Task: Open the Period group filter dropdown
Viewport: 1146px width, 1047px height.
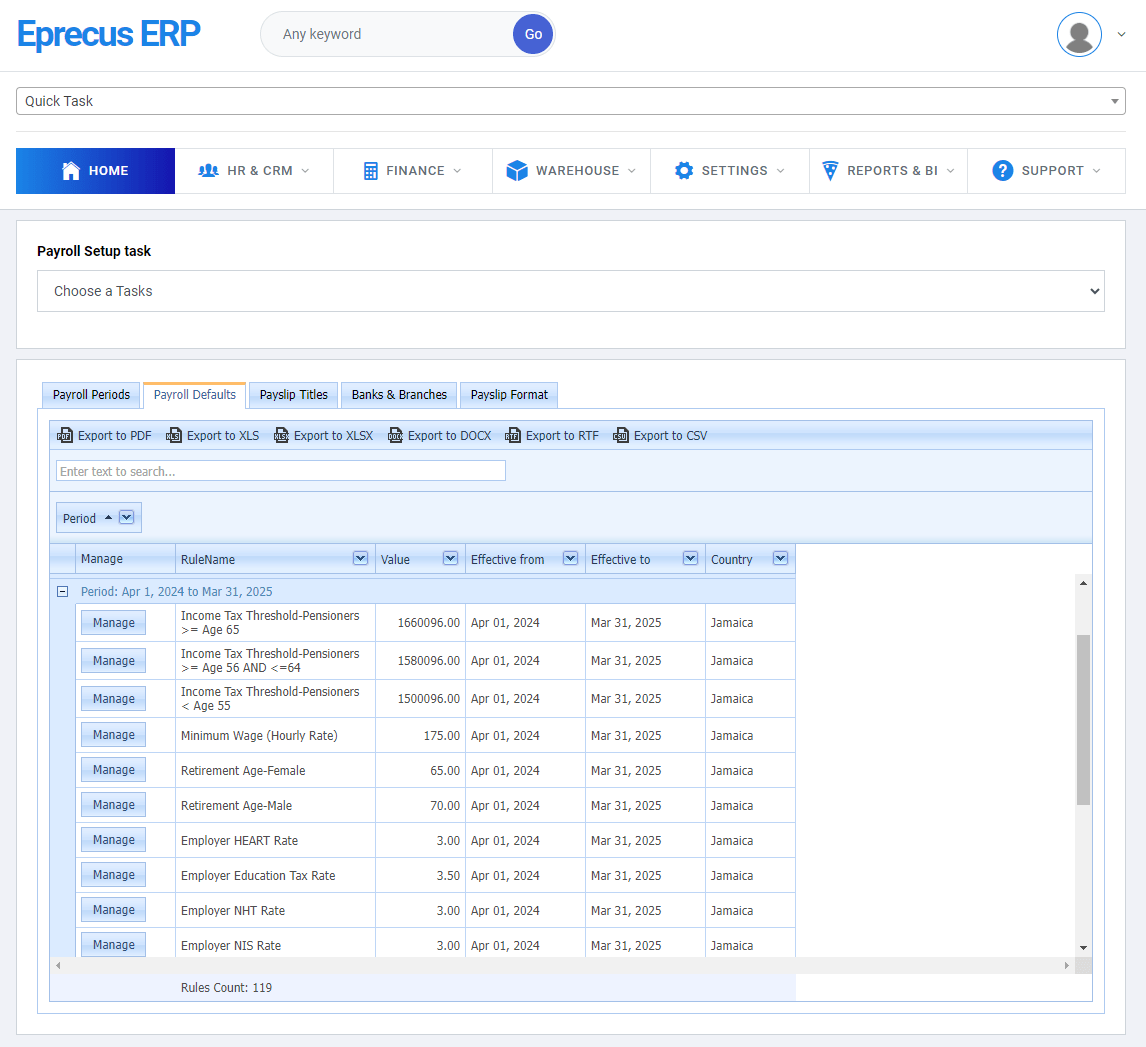Action: click(126, 517)
